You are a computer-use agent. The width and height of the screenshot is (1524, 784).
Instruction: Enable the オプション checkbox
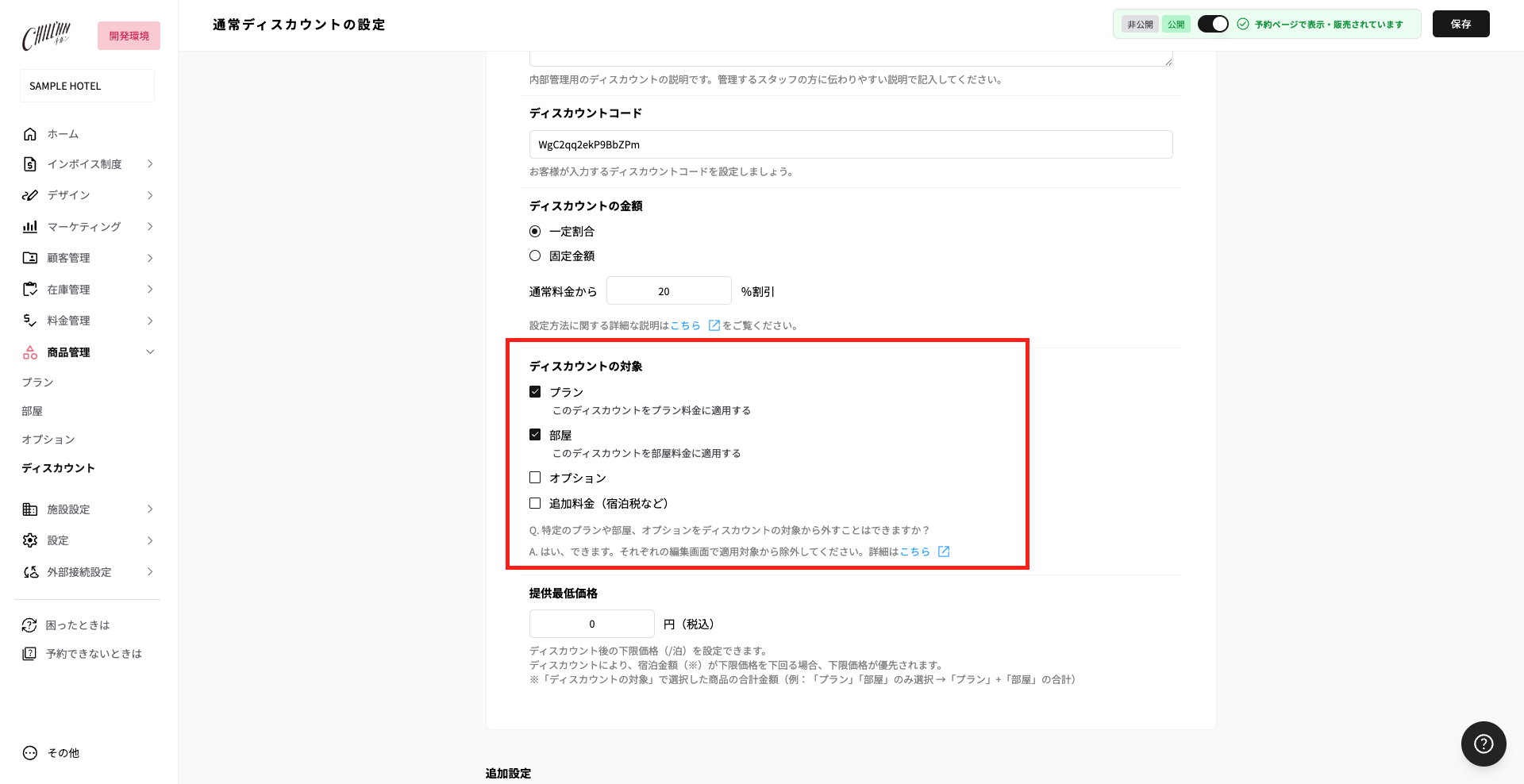pyautogui.click(x=535, y=478)
